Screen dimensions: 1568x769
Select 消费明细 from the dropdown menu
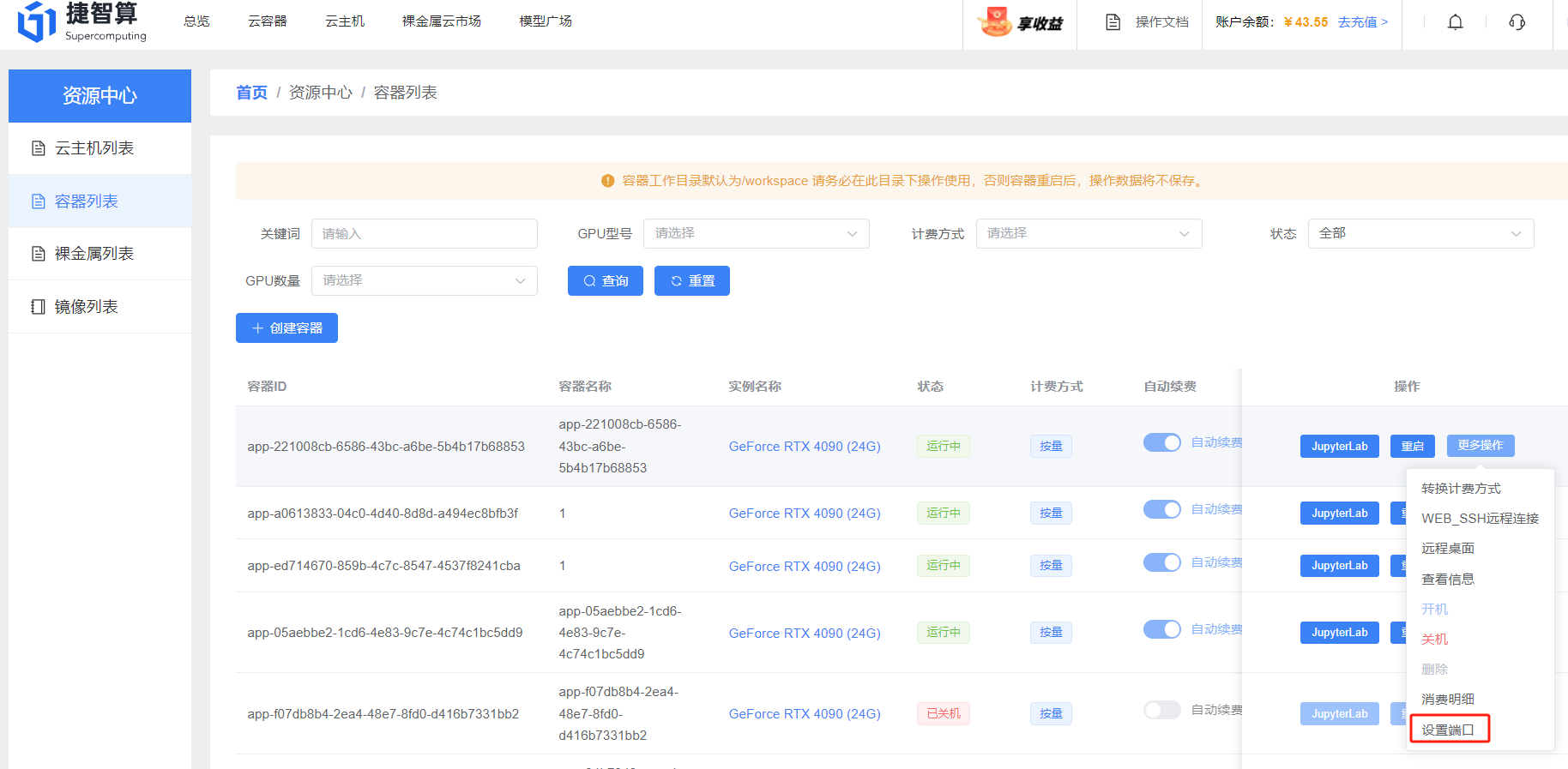click(1448, 700)
